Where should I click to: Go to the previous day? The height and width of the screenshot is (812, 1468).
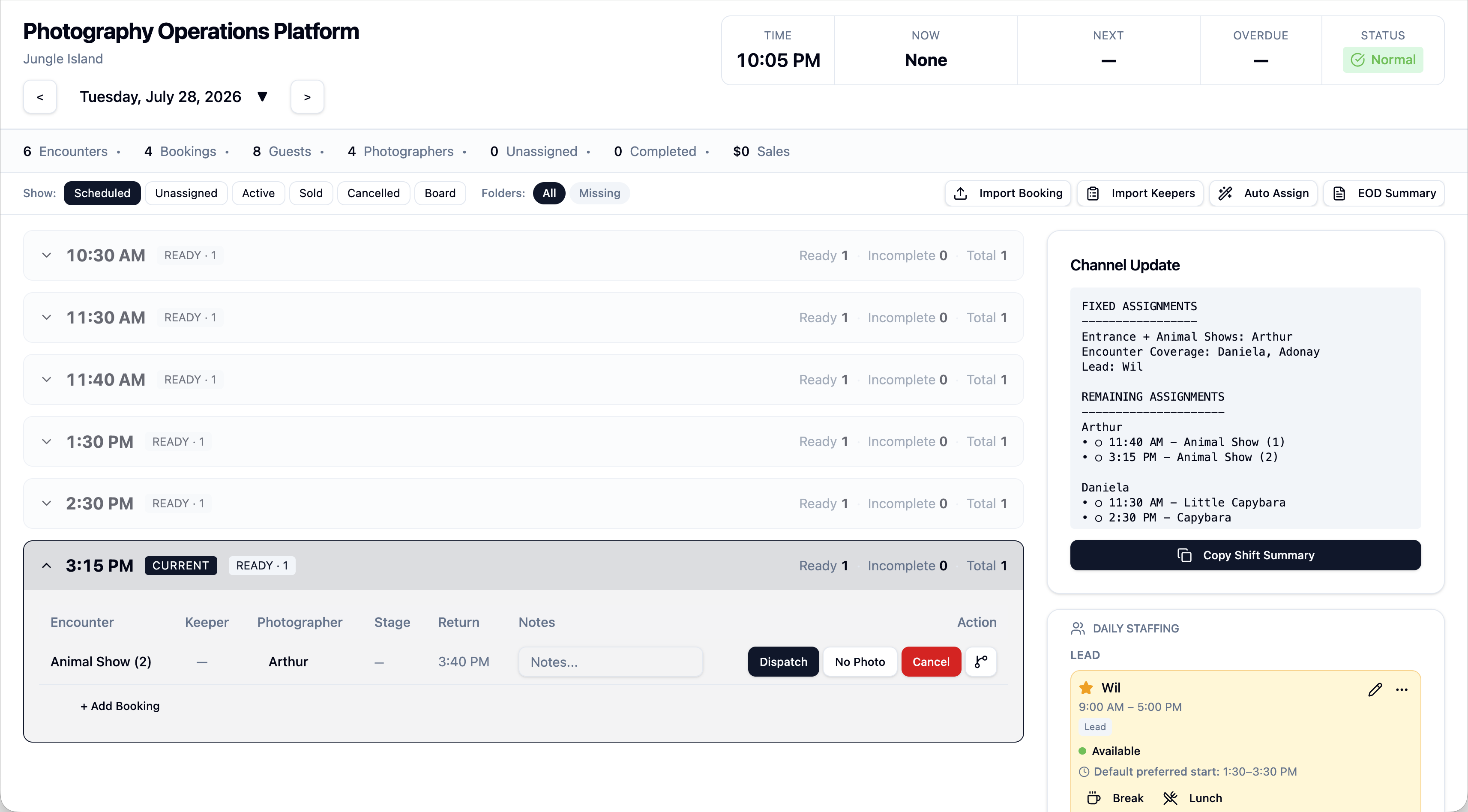coord(40,97)
